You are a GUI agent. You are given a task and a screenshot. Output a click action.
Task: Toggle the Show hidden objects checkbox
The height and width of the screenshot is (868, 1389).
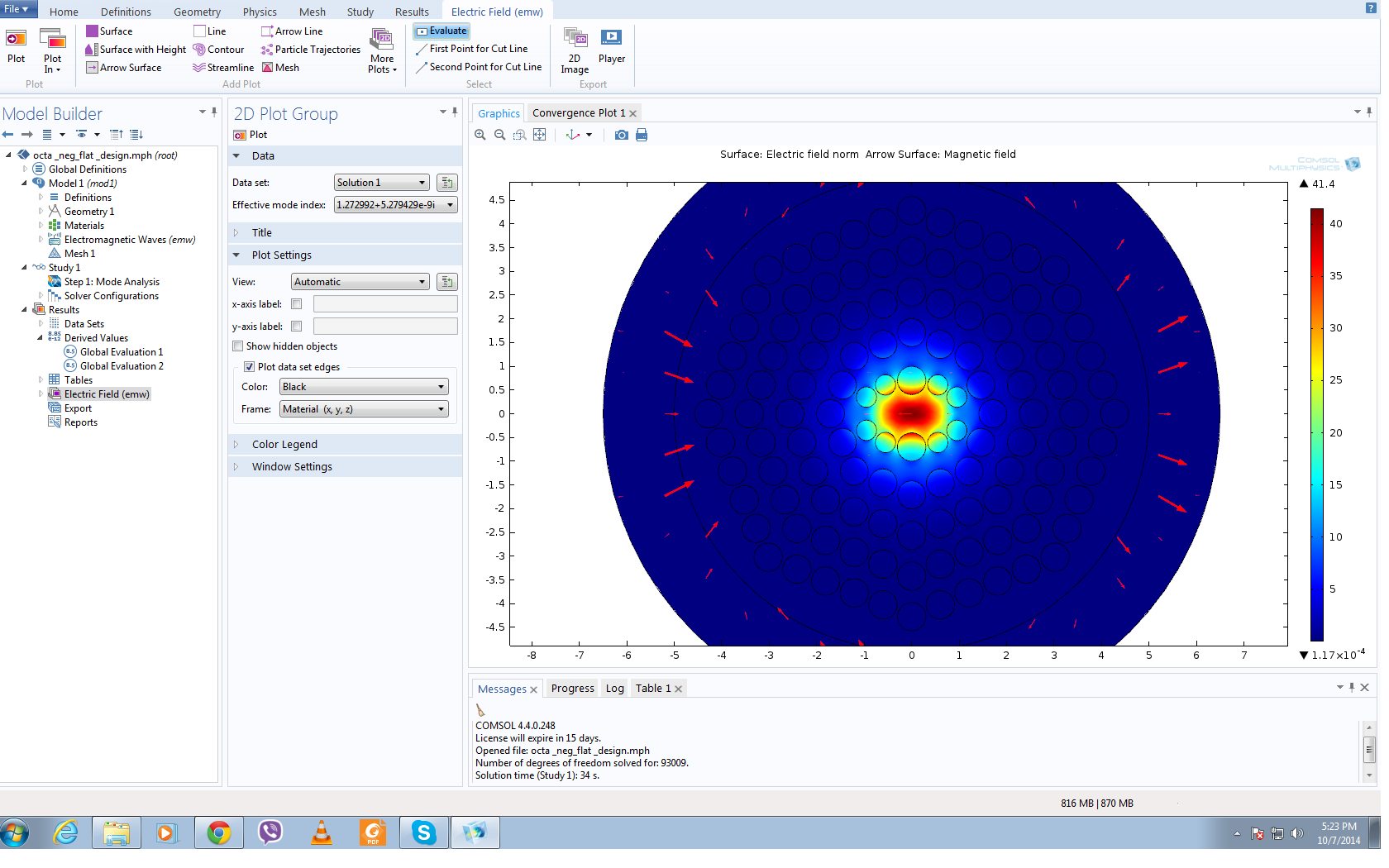pos(238,346)
